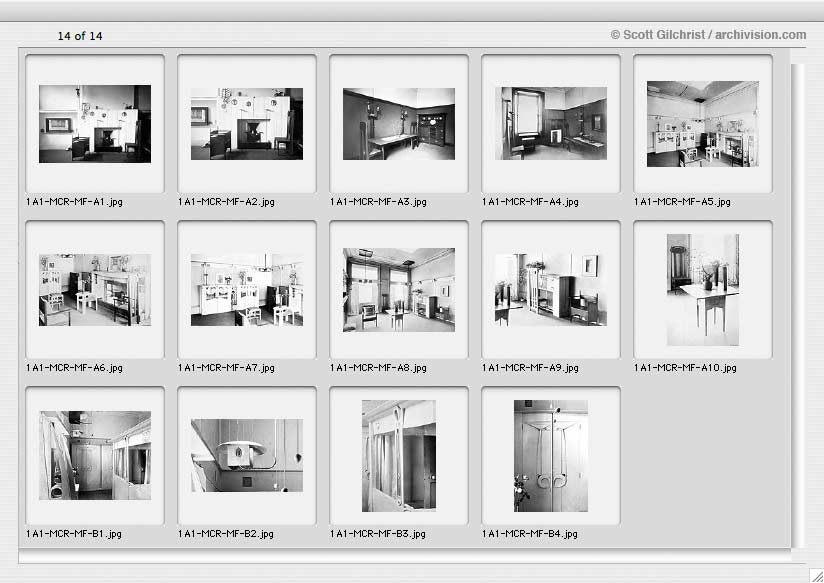Click the vertical scrollbar beside the thumbnails
This screenshot has height=583, width=824.
pos(797,306)
